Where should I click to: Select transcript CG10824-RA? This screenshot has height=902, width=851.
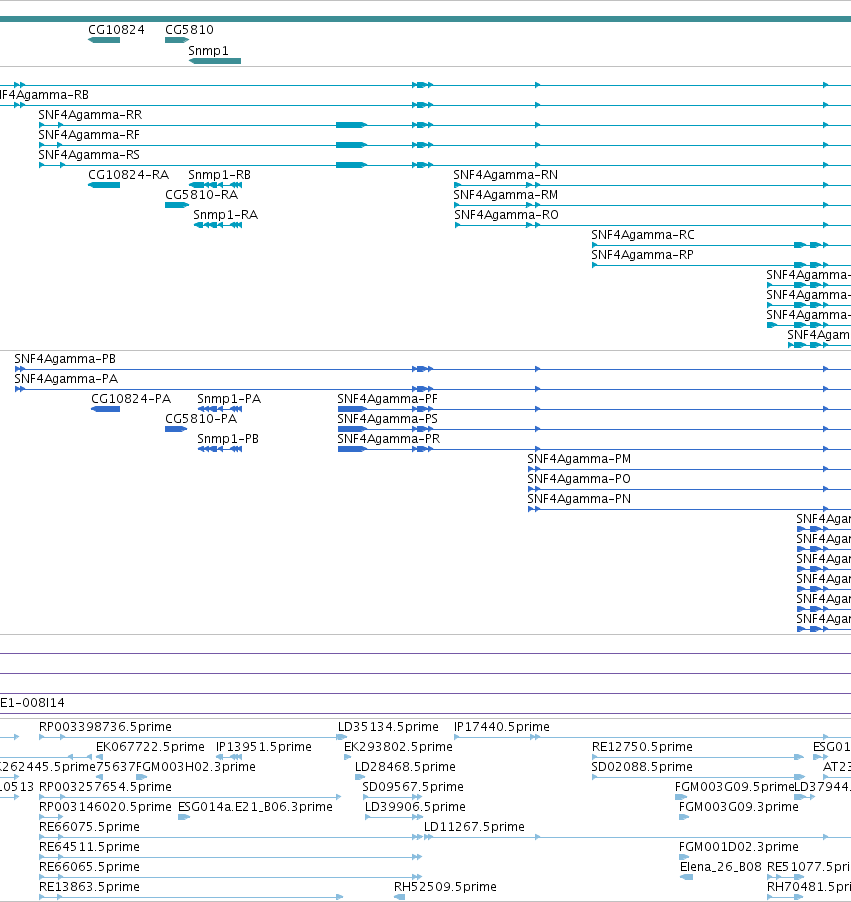[x=128, y=174]
